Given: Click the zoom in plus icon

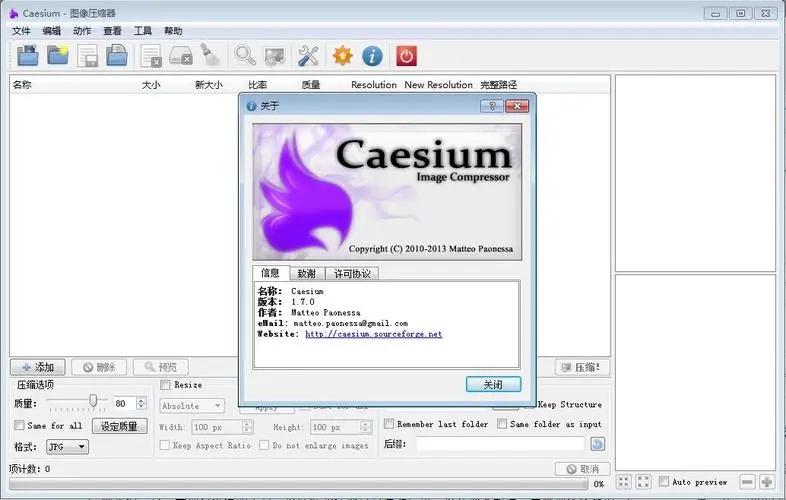Looking at the screenshot, I should [766, 482].
